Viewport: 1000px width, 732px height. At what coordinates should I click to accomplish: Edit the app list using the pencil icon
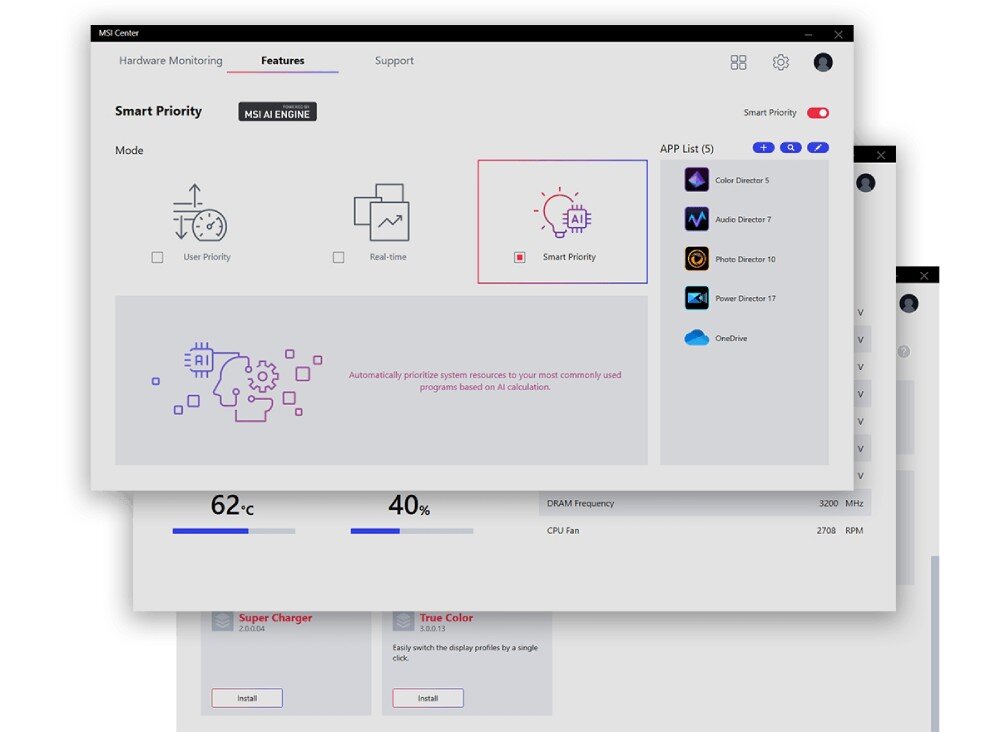click(x=818, y=148)
